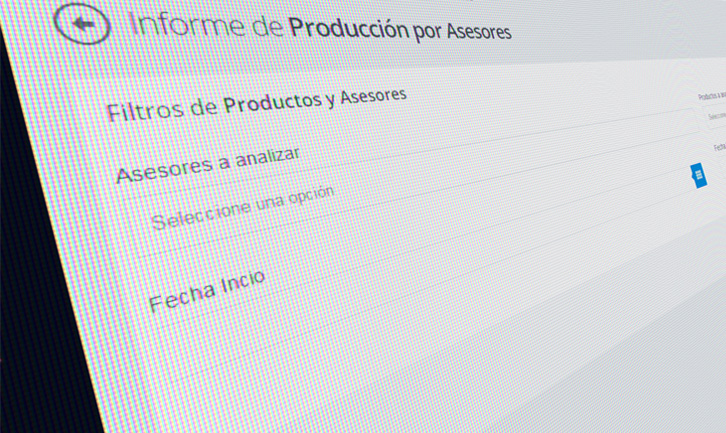Click the 'Productos a analizar' label at right

[712, 96]
